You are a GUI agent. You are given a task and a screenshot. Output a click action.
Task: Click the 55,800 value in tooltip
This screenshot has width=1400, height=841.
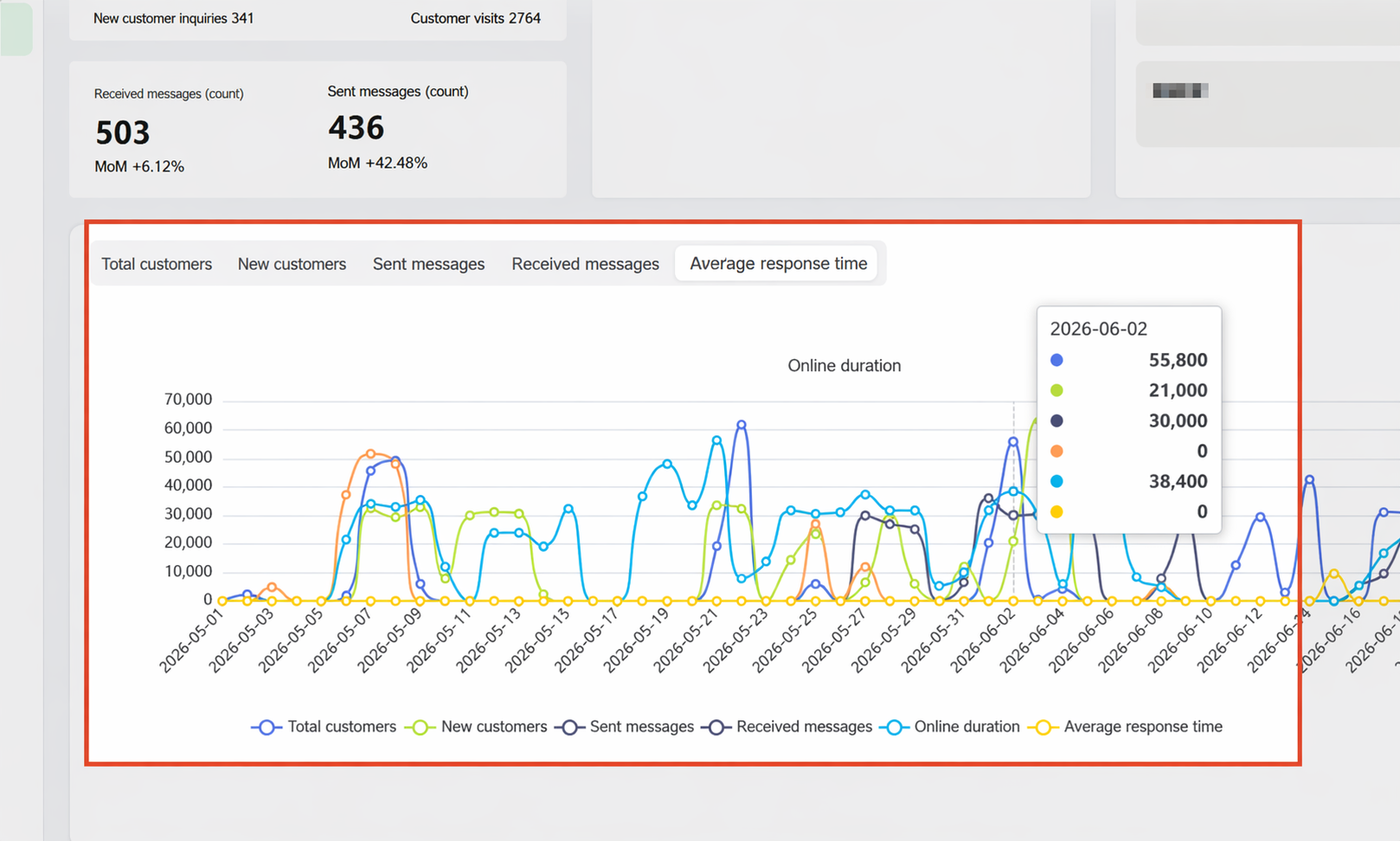(x=1178, y=360)
